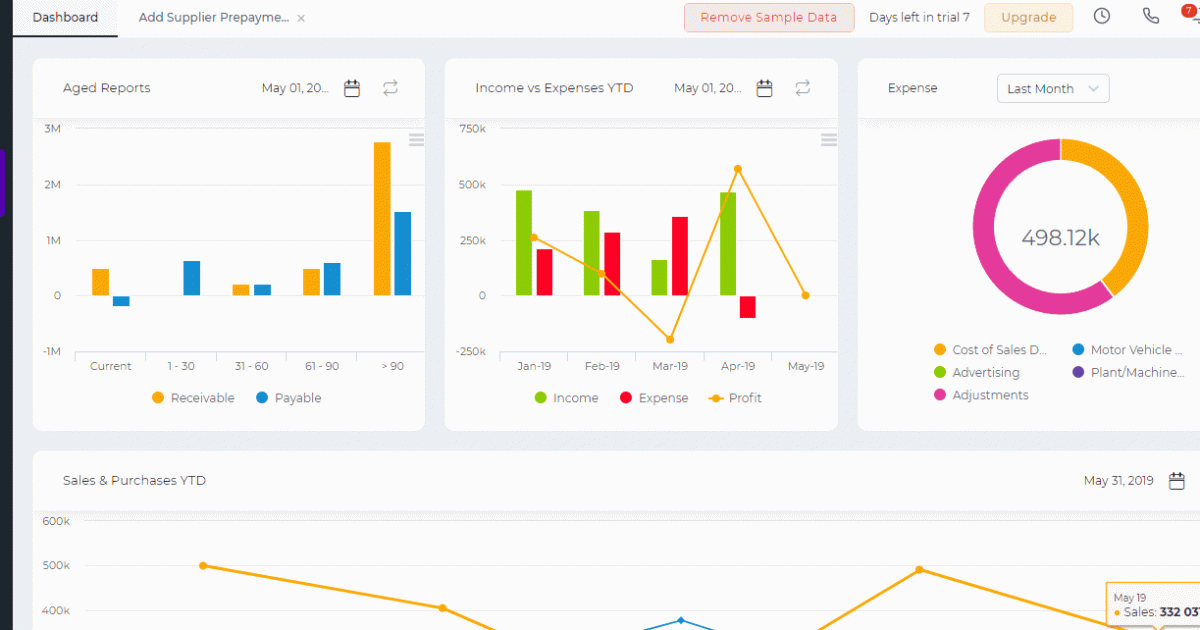Open Income vs Expenses chart context menu
1200x630 pixels.
829,140
